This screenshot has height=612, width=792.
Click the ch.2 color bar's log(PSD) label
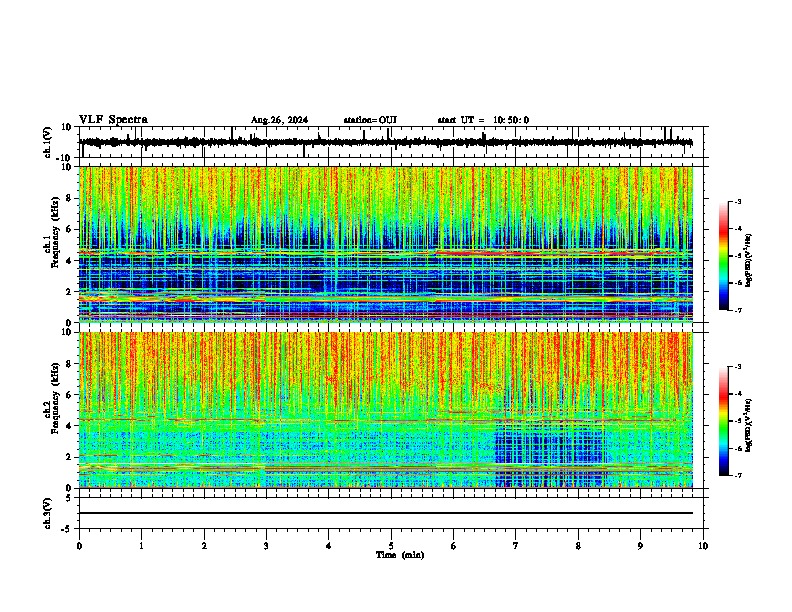pos(749,425)
